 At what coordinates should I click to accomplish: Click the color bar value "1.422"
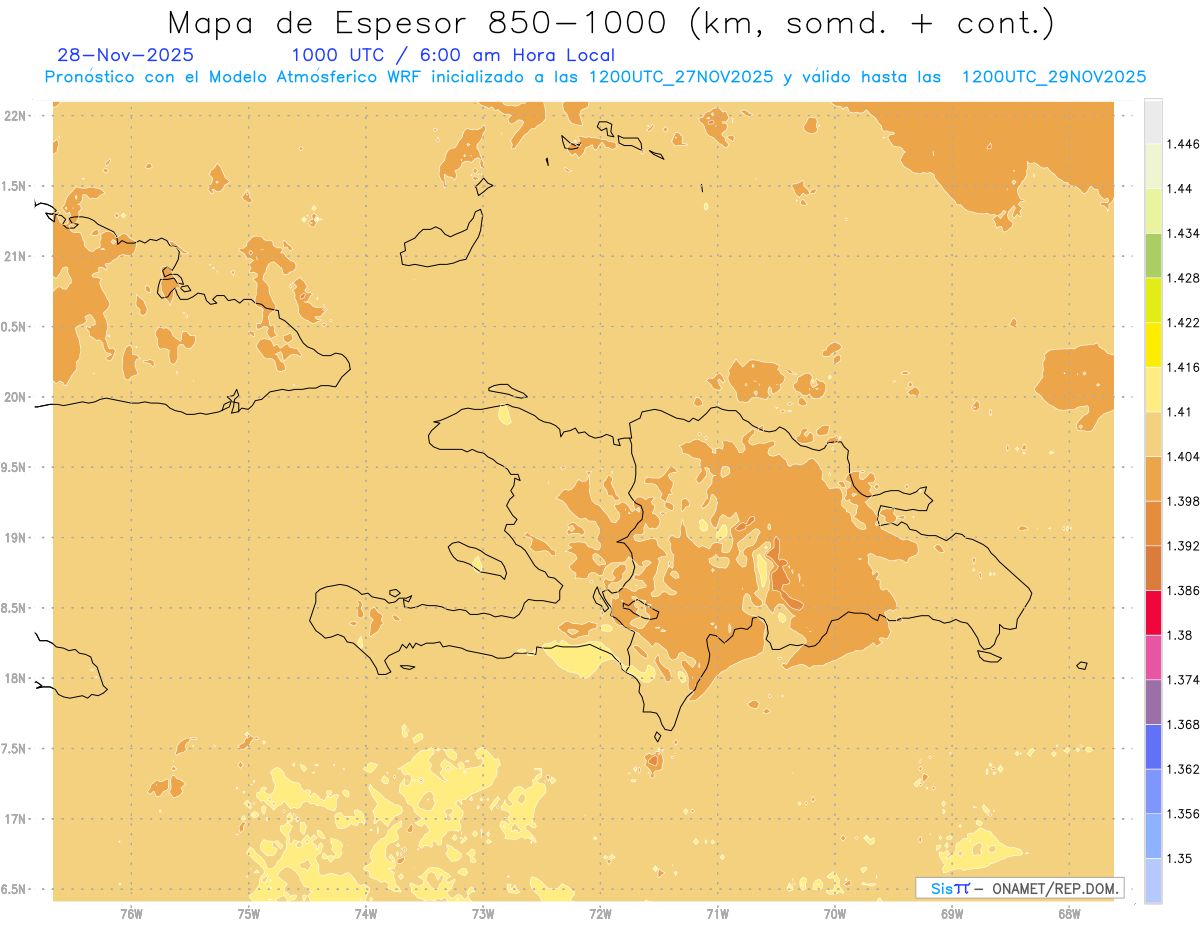click(x=1184, y=323)
